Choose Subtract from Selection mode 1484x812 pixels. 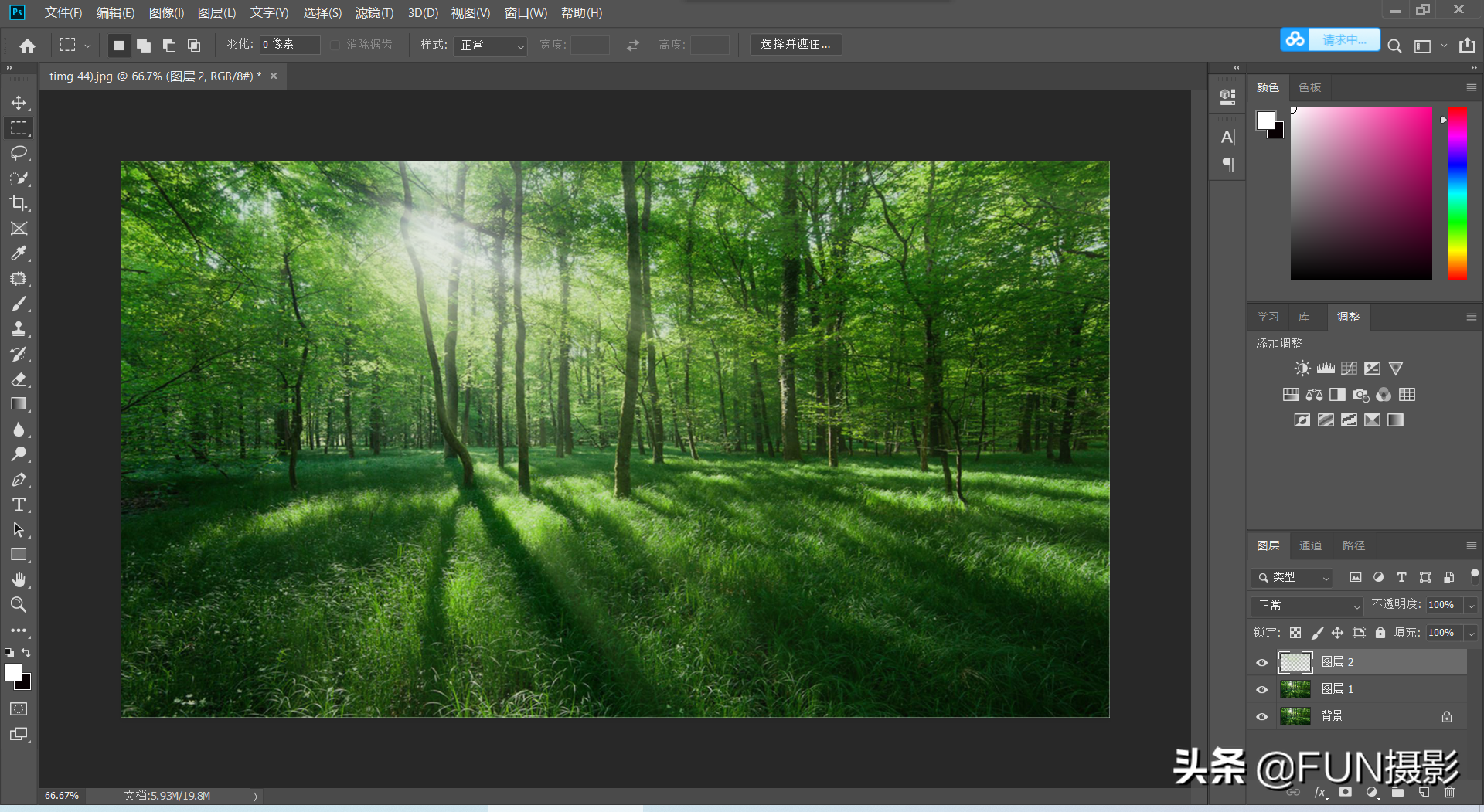point(169,46)
